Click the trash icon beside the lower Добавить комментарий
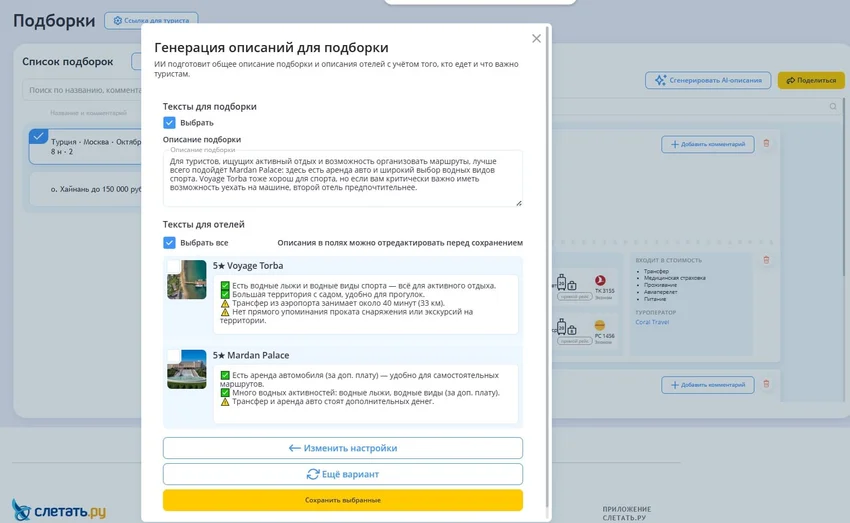Screen dimensions: 850x523 tap(766, 384)
